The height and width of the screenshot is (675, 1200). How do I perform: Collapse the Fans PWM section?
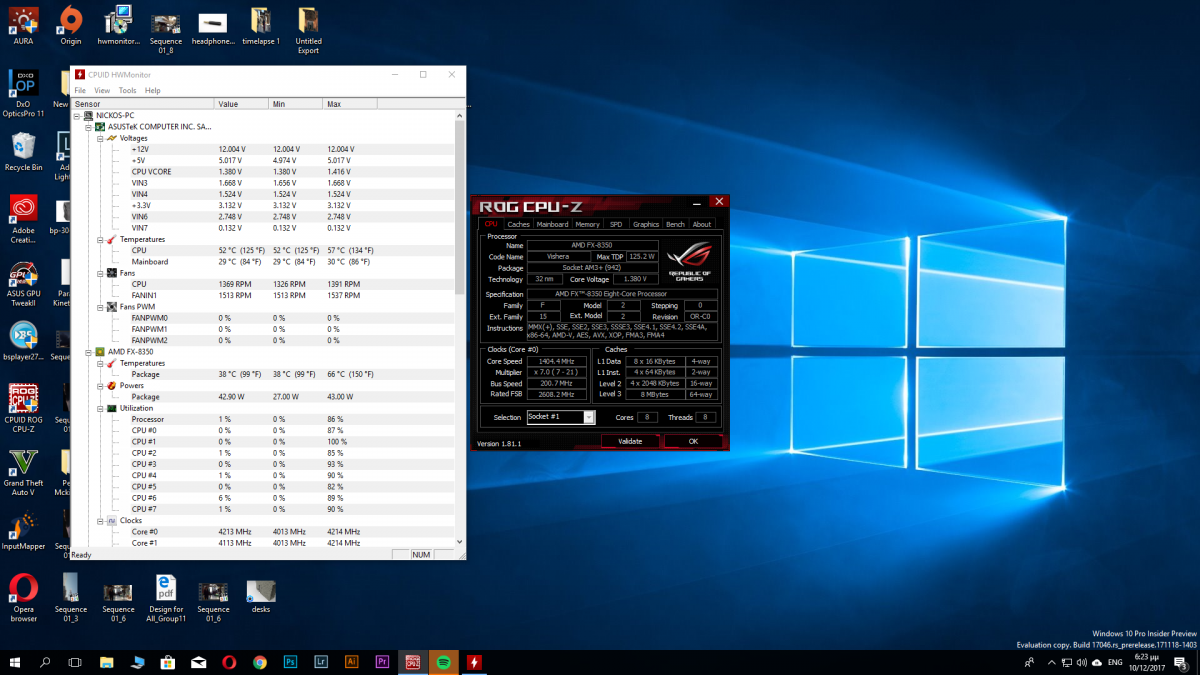coord(100,306)
